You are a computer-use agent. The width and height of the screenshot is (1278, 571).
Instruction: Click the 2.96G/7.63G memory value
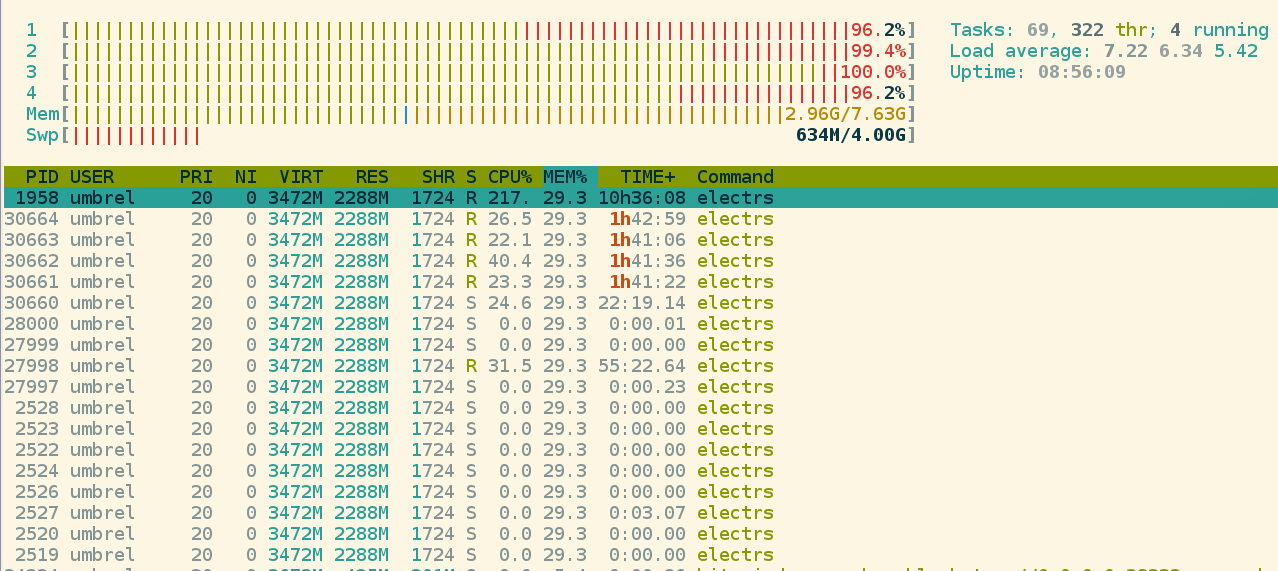(x=845, y=114)
